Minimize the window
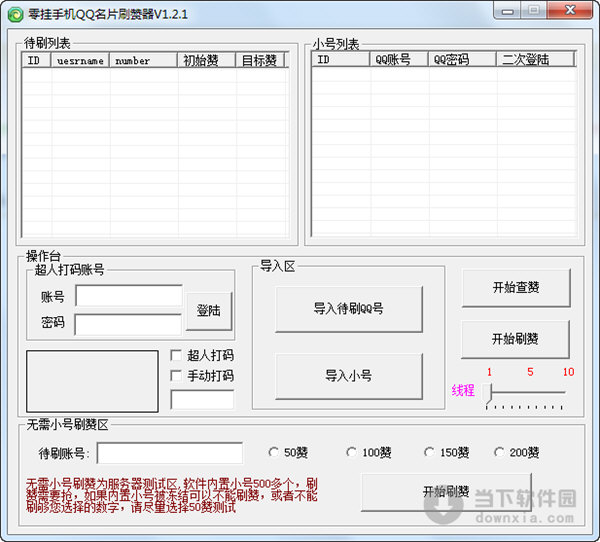Viewport: 600px width, 542px height. pyautogui.click(x=507, y=11)
